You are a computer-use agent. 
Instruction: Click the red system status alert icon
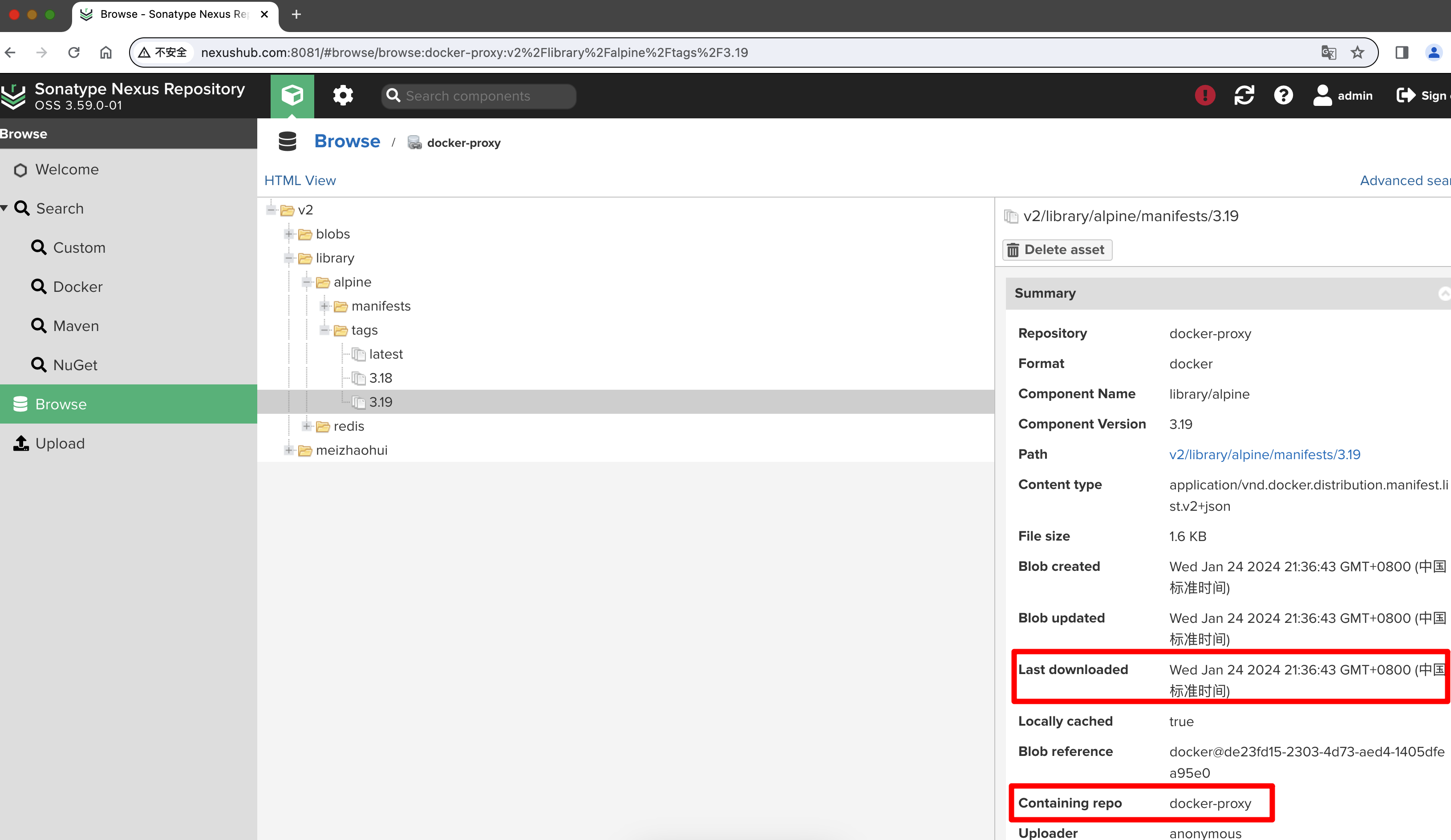[x=1204, y=96]
